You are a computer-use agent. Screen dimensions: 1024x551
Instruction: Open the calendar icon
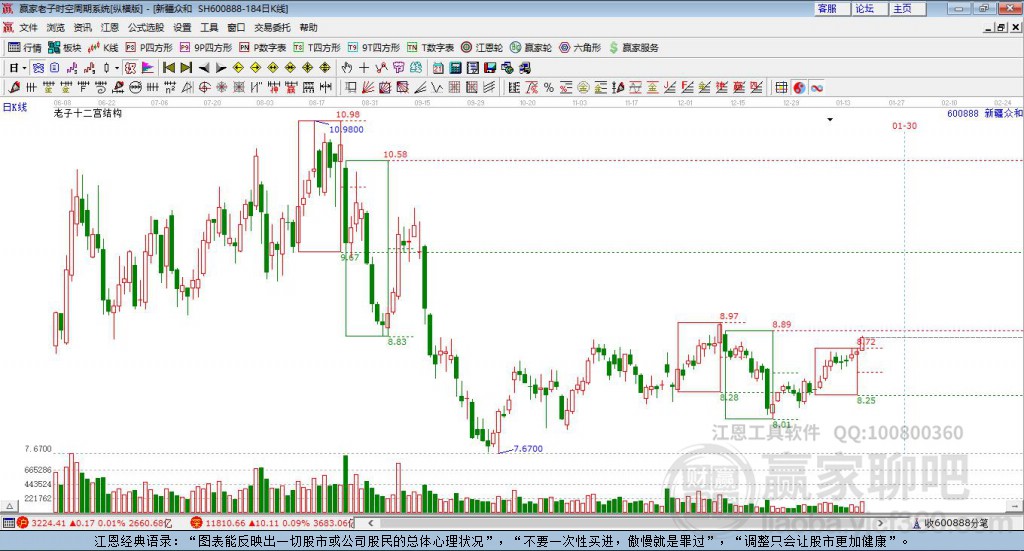438,68
